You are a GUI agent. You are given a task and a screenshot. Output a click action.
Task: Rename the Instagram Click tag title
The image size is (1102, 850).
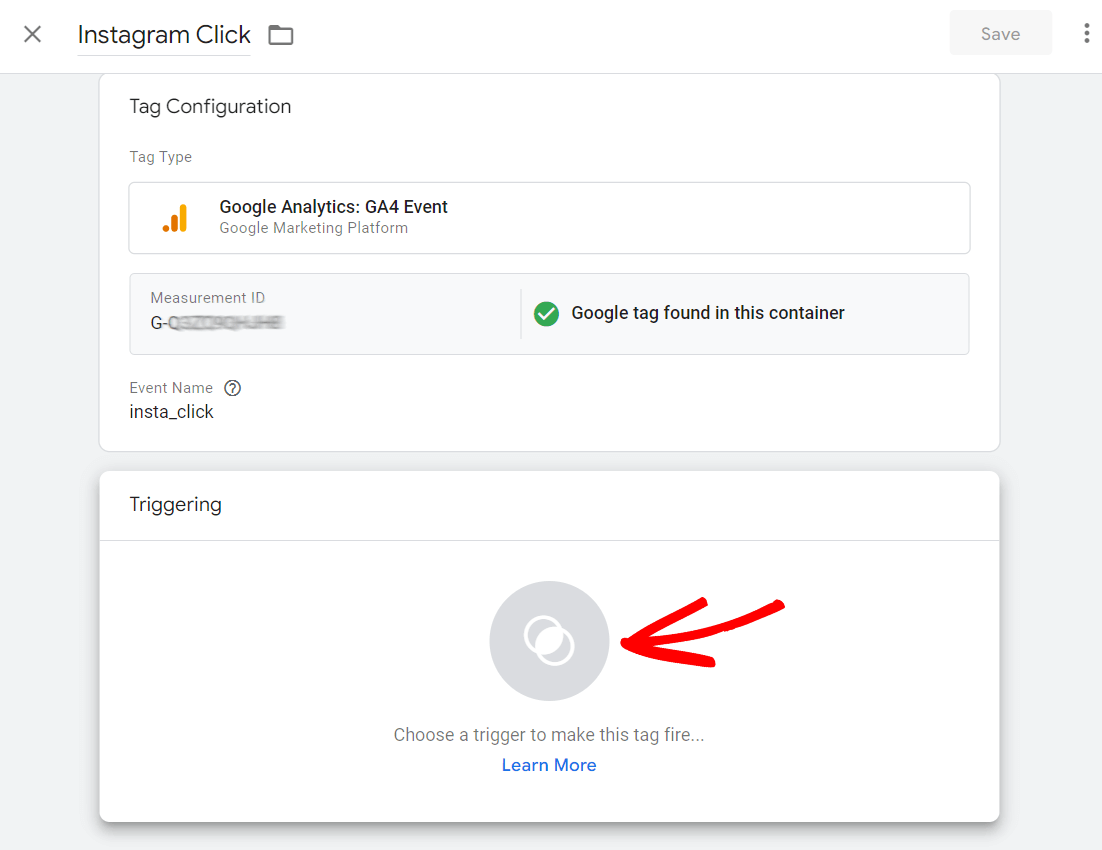[x=163, y=34]
